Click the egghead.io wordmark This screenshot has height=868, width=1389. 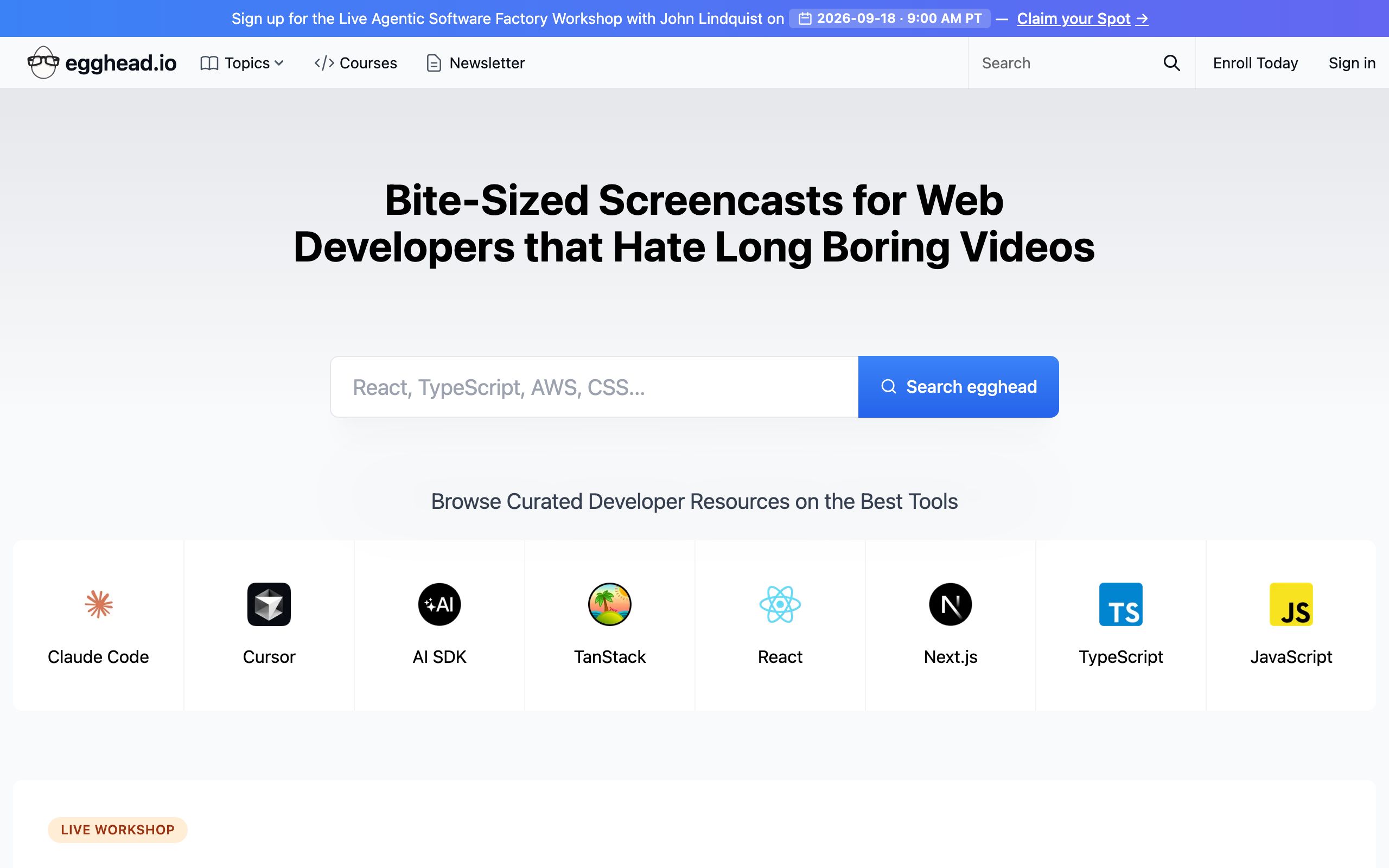click(x=120, y=63)
